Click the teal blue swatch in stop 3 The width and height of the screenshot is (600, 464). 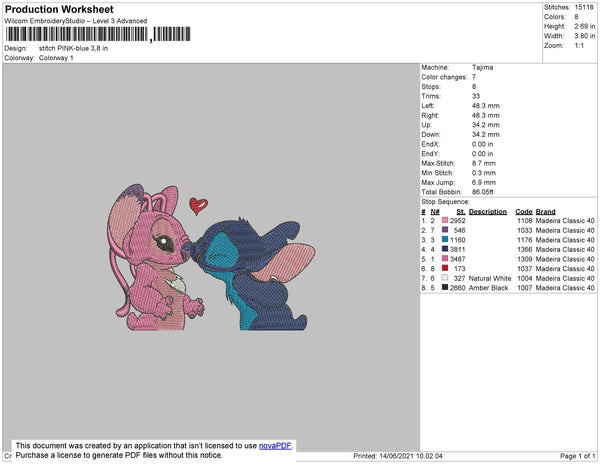click(445, 239)
